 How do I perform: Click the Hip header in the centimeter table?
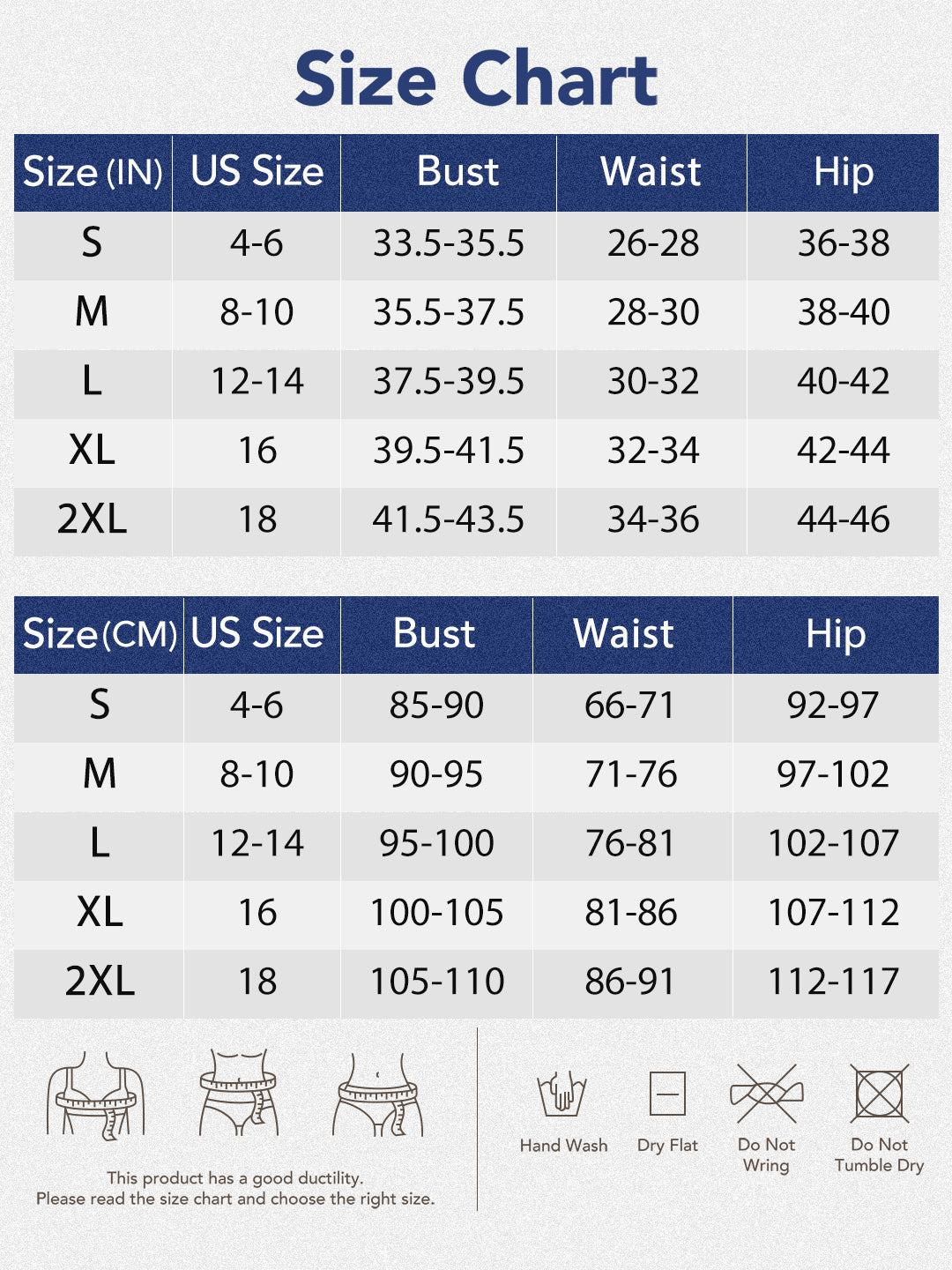click(836, 634)
